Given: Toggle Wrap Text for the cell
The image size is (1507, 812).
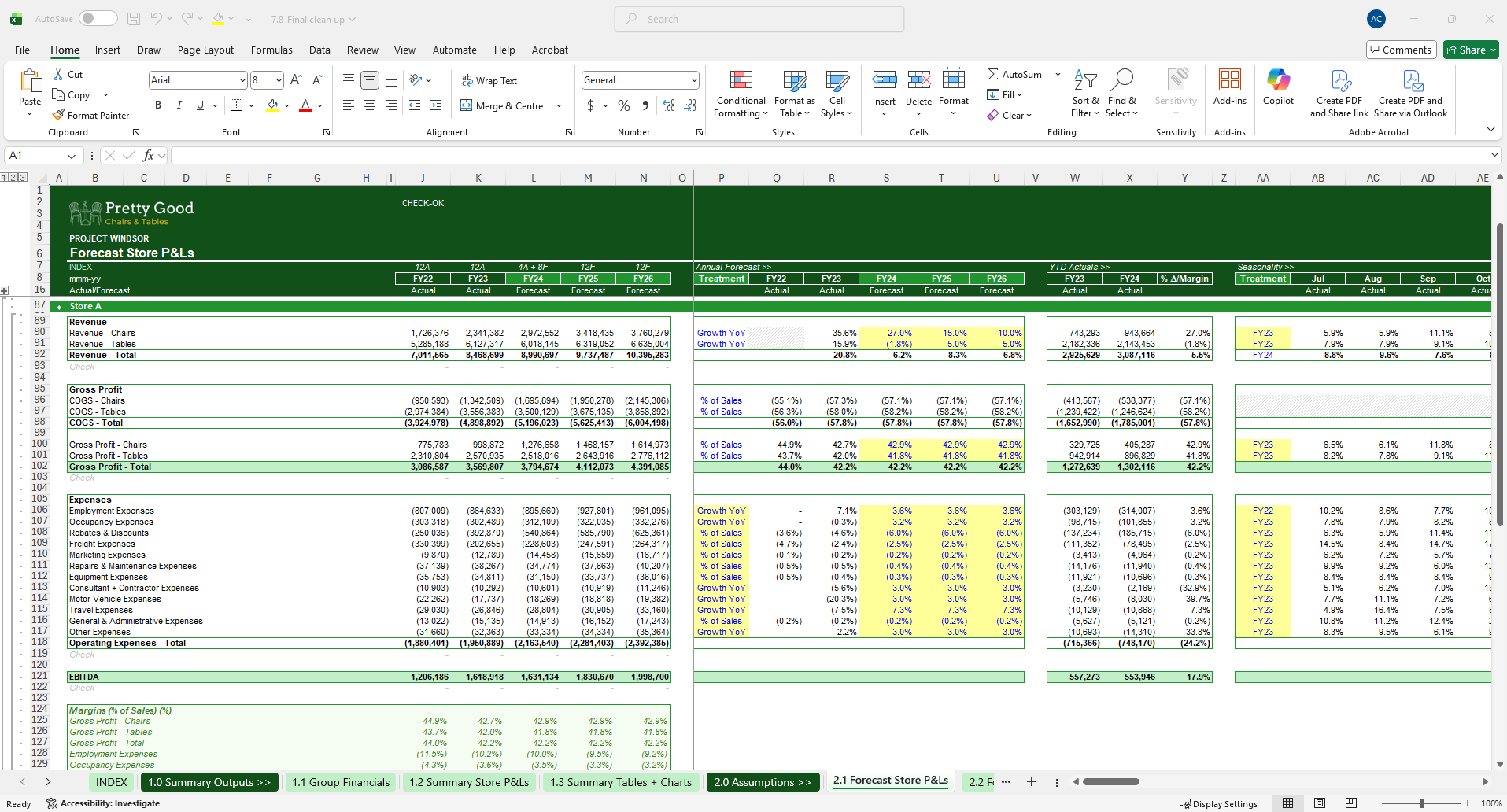Looking at the screenshot, I should 489,80.
